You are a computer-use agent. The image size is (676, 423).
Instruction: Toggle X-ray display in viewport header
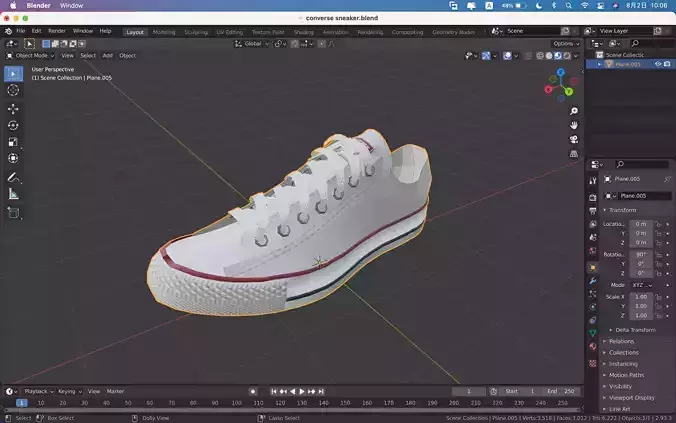(528, 56)
